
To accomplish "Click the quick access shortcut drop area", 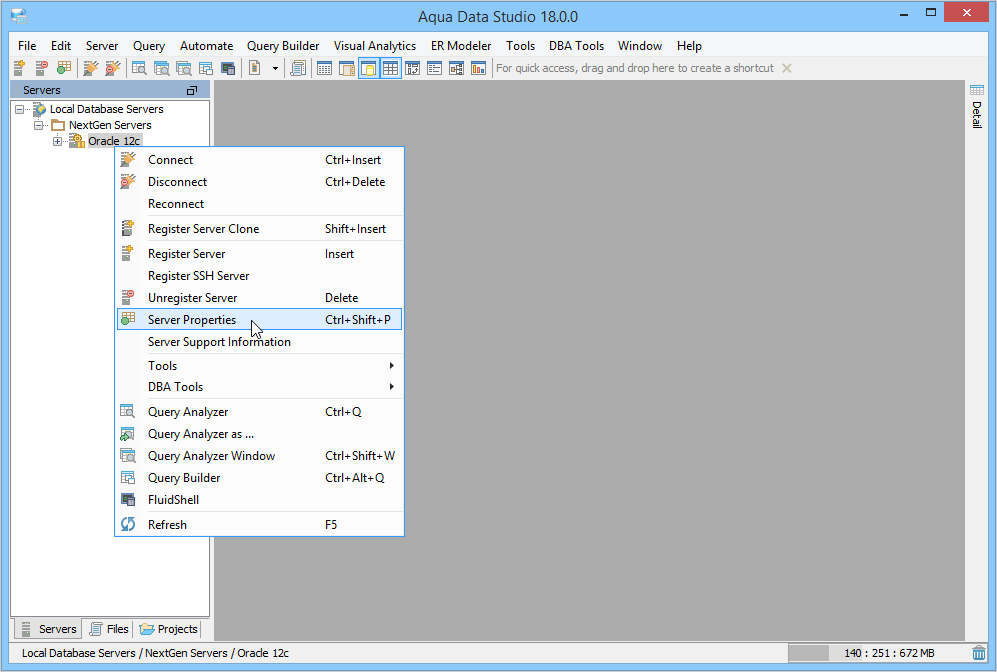I will click(635, 68).
